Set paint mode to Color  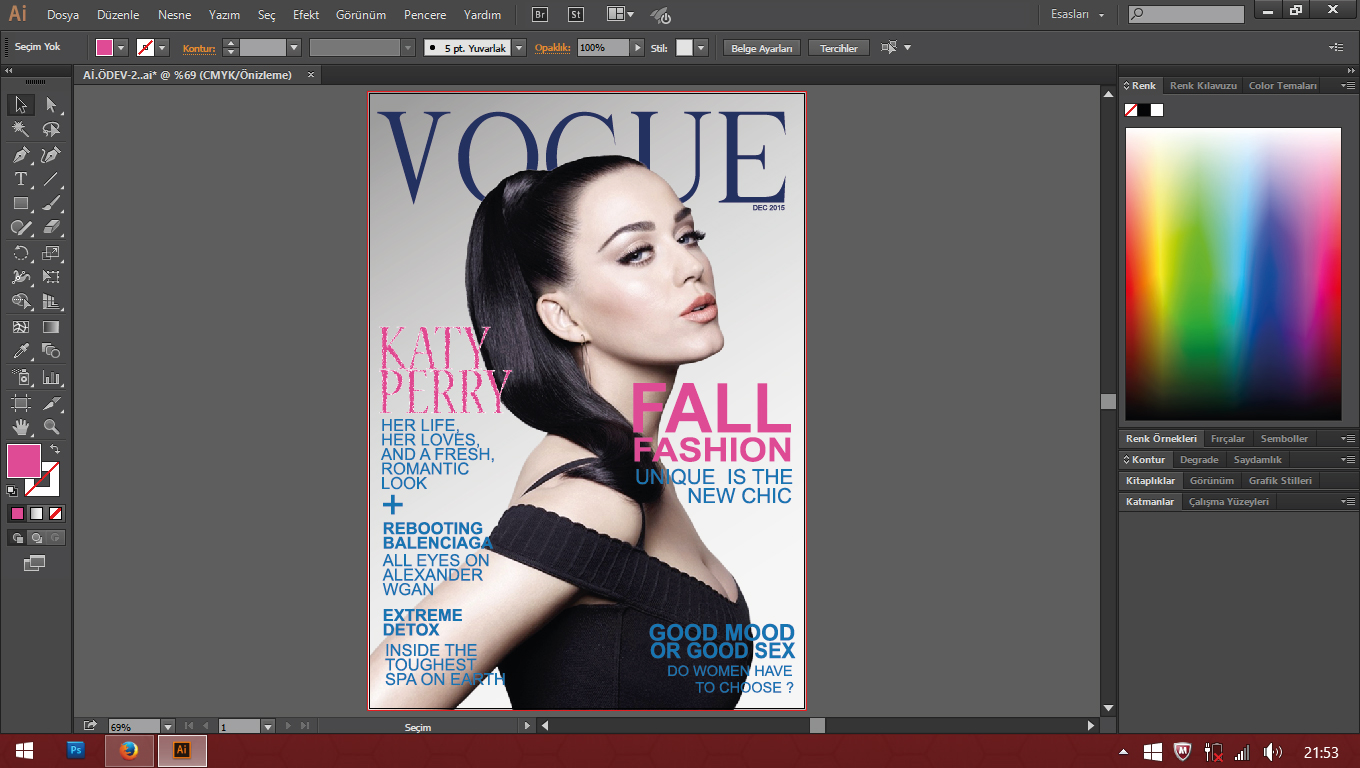tap(17, 513)
